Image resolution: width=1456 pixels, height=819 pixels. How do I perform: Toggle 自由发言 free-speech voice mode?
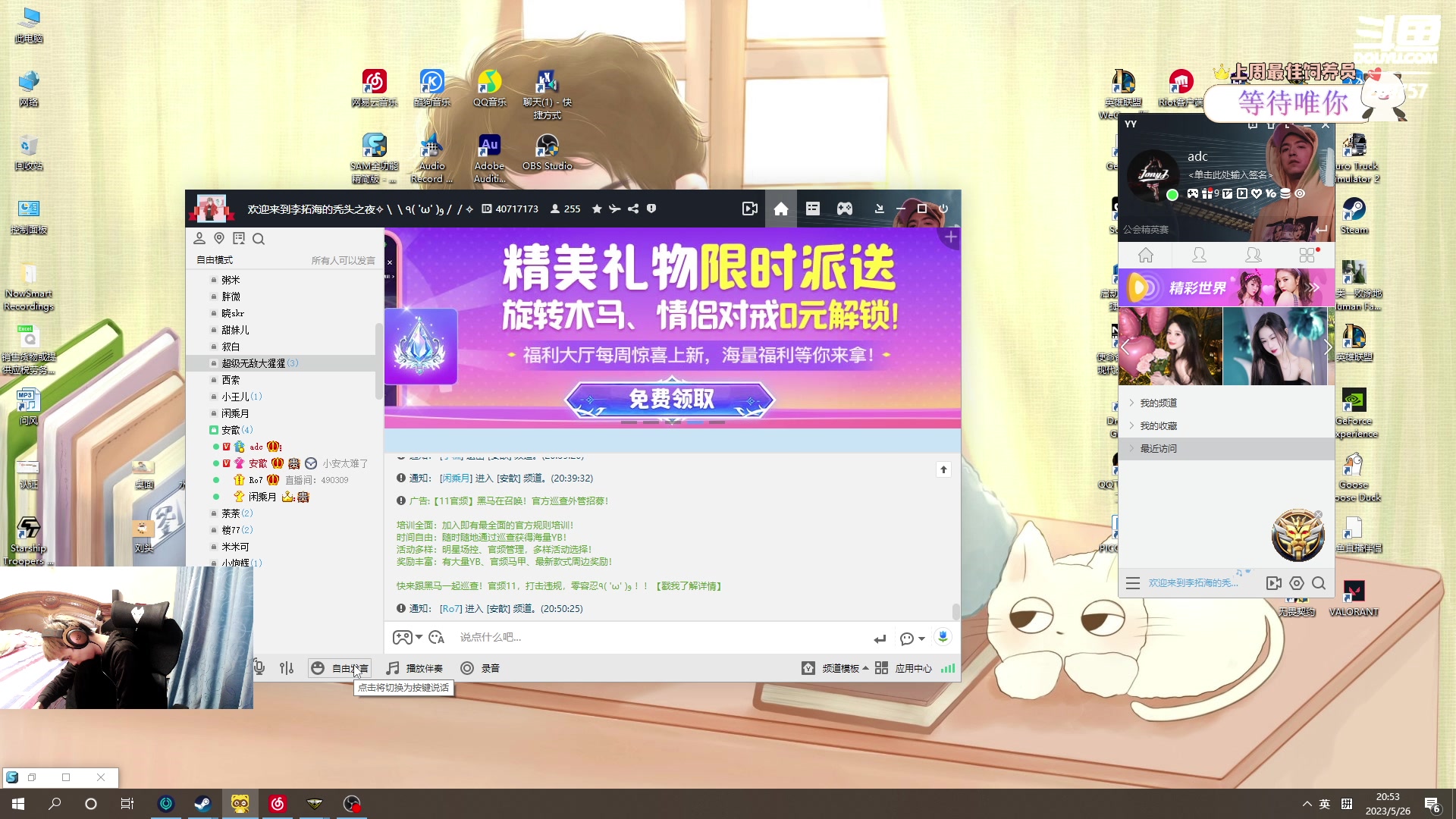point(340,668)
